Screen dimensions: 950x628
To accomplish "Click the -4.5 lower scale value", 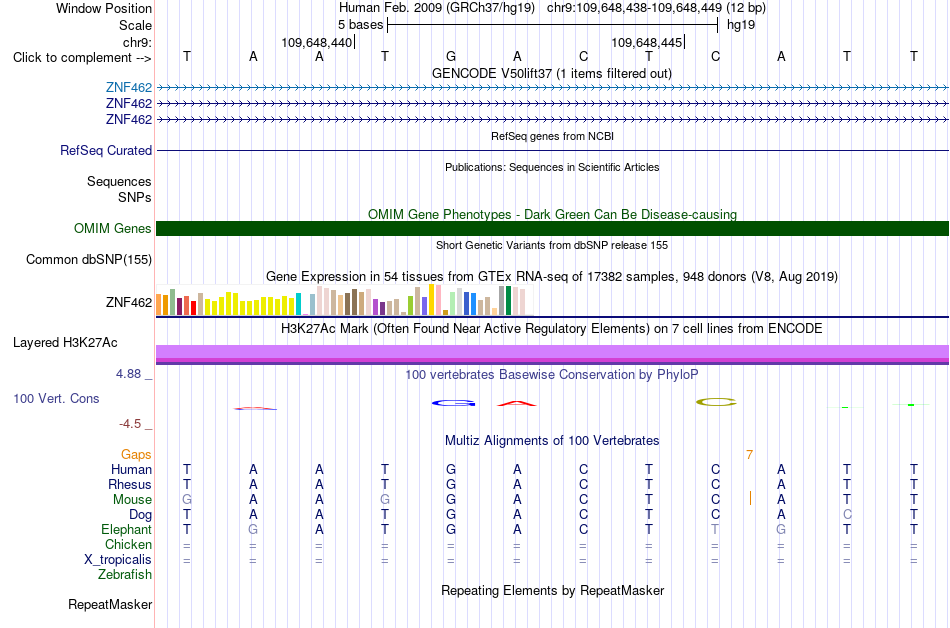I will pyautogui.click(x=130, y=423).
